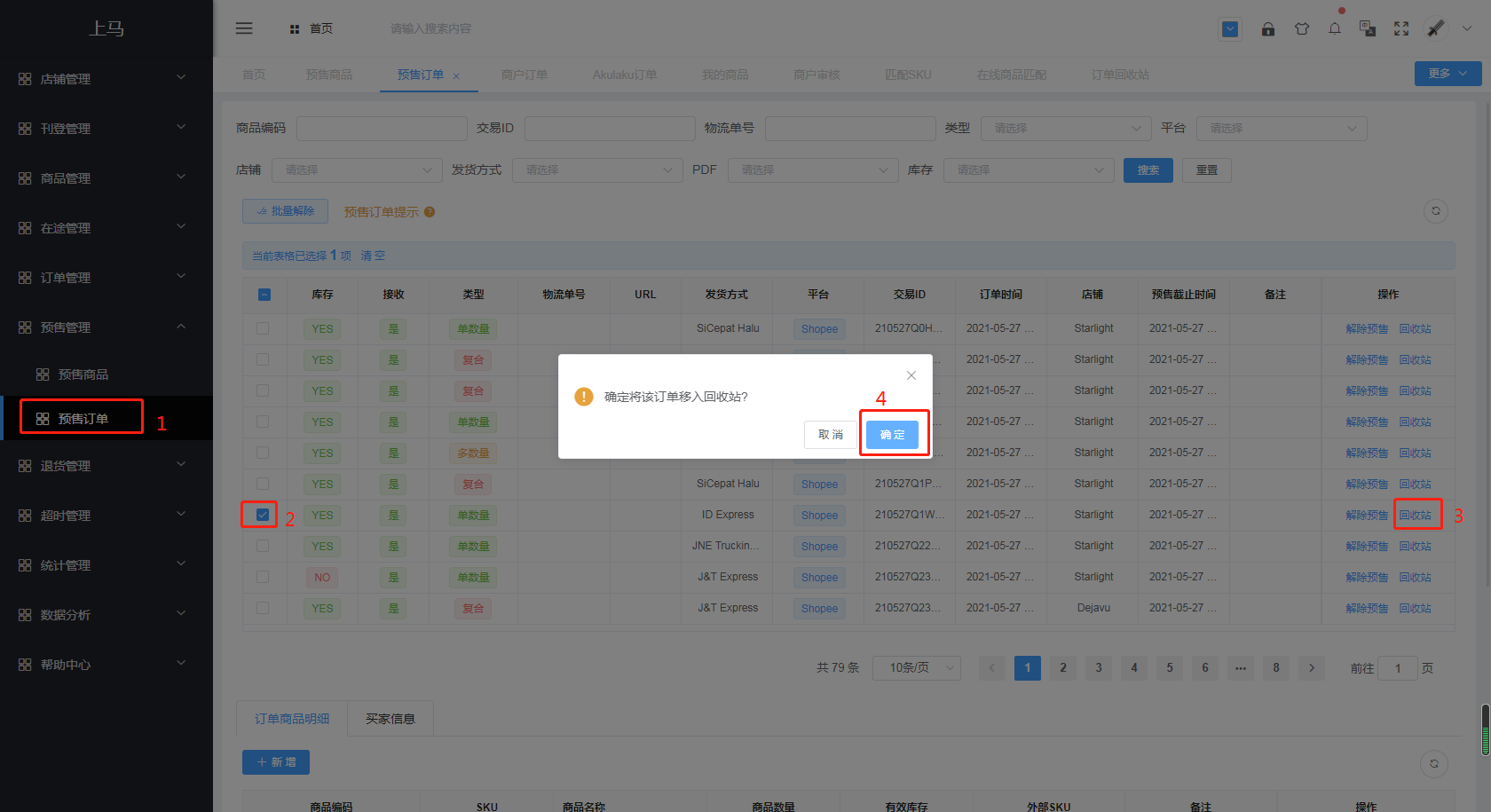1491x812 pixels.
Task: Switch to the 商户订单 tab
Action: [x=524, y=75]
